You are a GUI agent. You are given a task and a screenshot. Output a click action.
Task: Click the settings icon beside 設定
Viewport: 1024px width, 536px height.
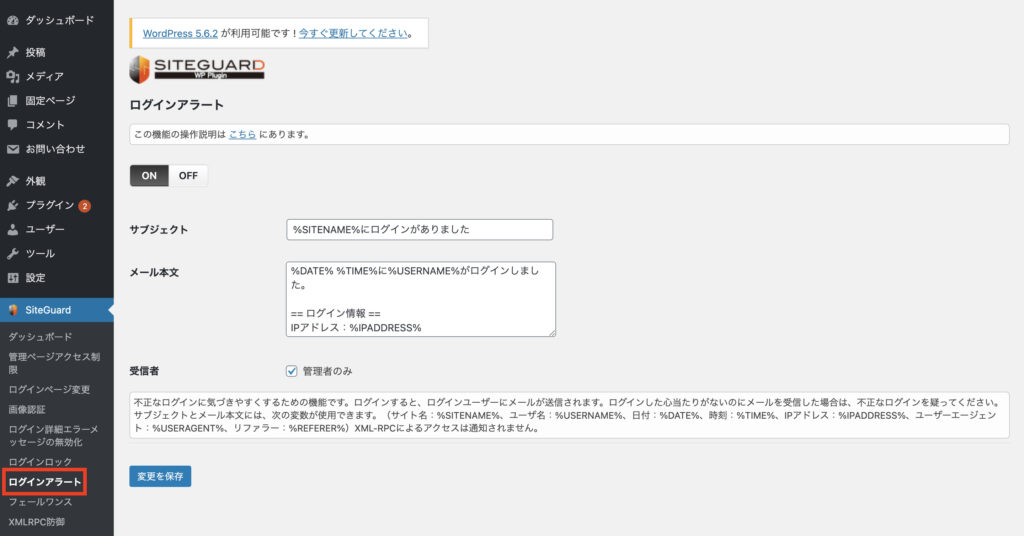point(12,277)
